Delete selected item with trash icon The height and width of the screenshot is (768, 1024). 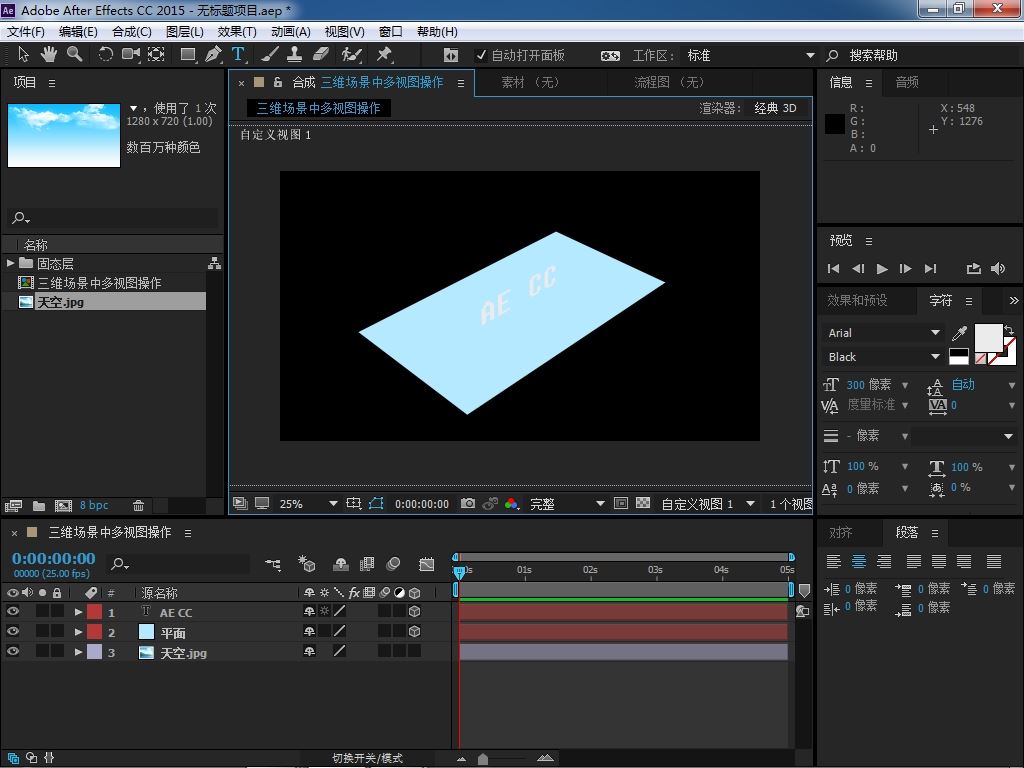pos(138,506)
